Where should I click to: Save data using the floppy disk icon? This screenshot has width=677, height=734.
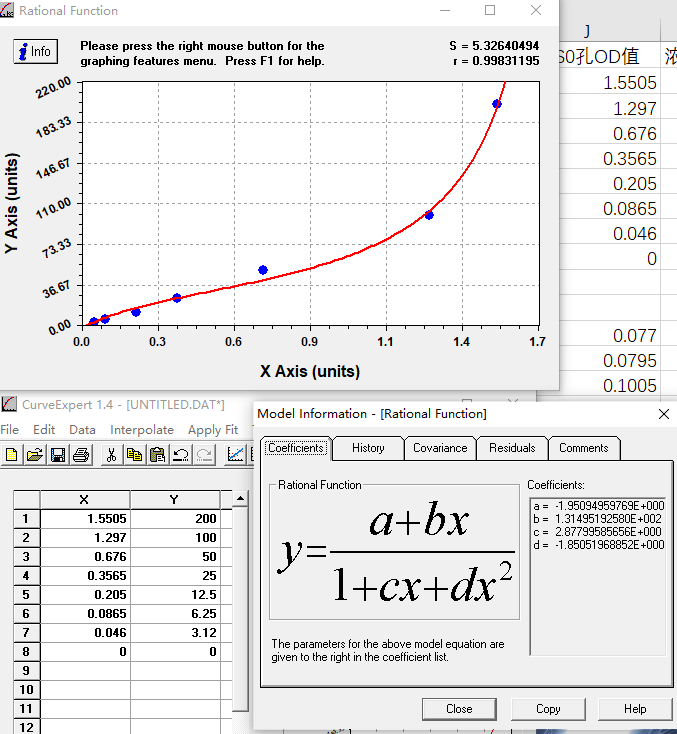[x=58, y=455]
